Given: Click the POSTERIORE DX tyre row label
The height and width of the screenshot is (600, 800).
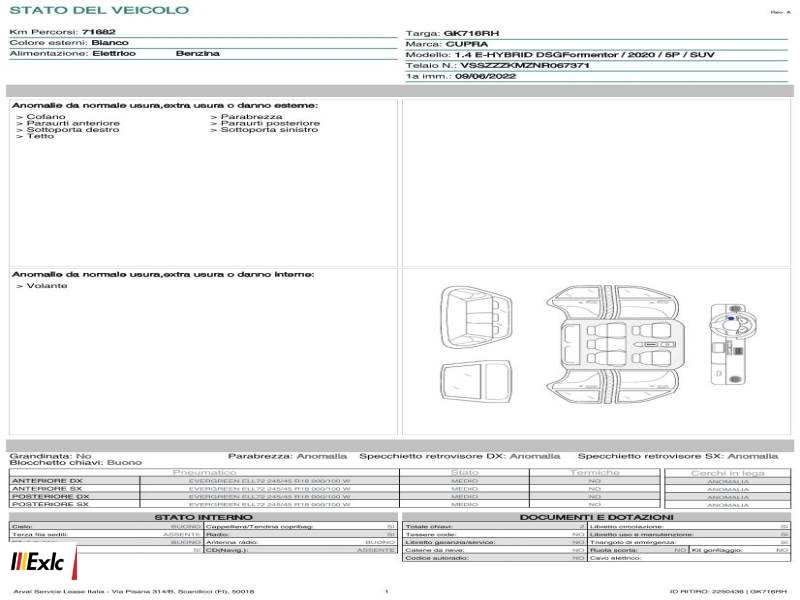Looking at the screenshot, I should coord(51,496).
